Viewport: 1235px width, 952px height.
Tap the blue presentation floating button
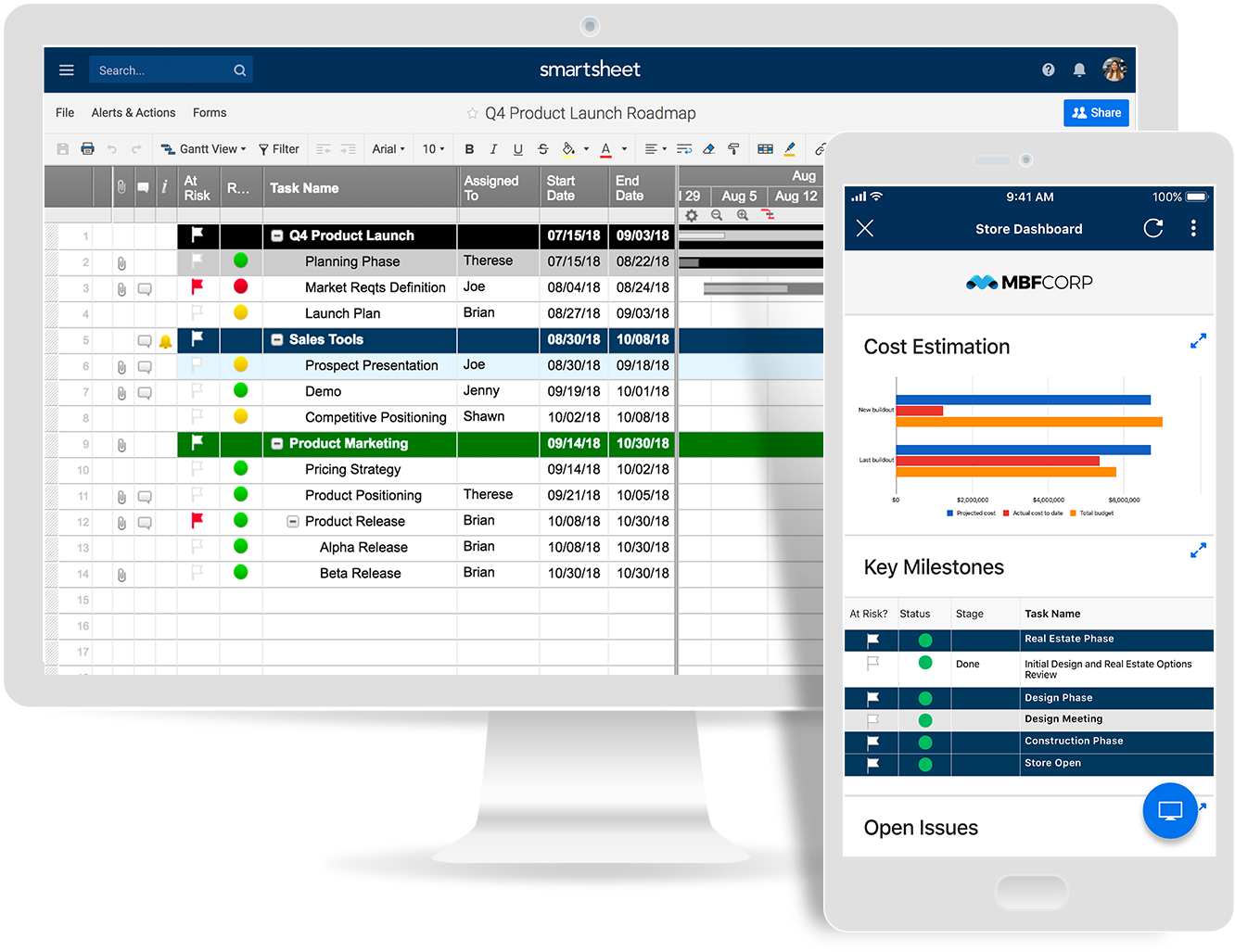tap(1170, 811)
